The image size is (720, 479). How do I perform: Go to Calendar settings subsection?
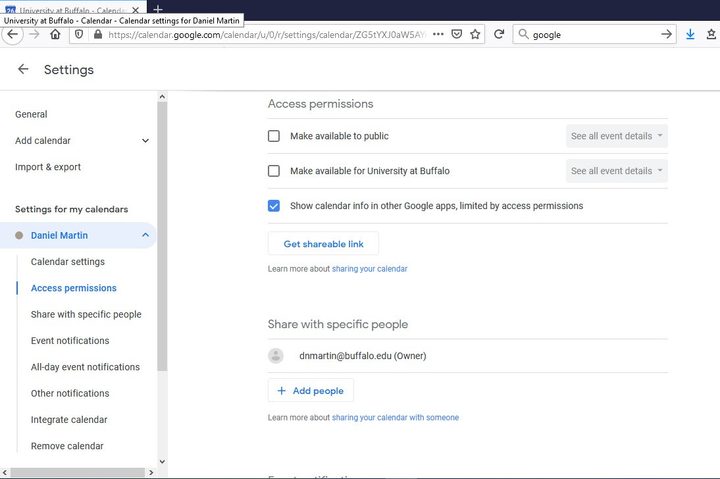(x=68, y=262)
